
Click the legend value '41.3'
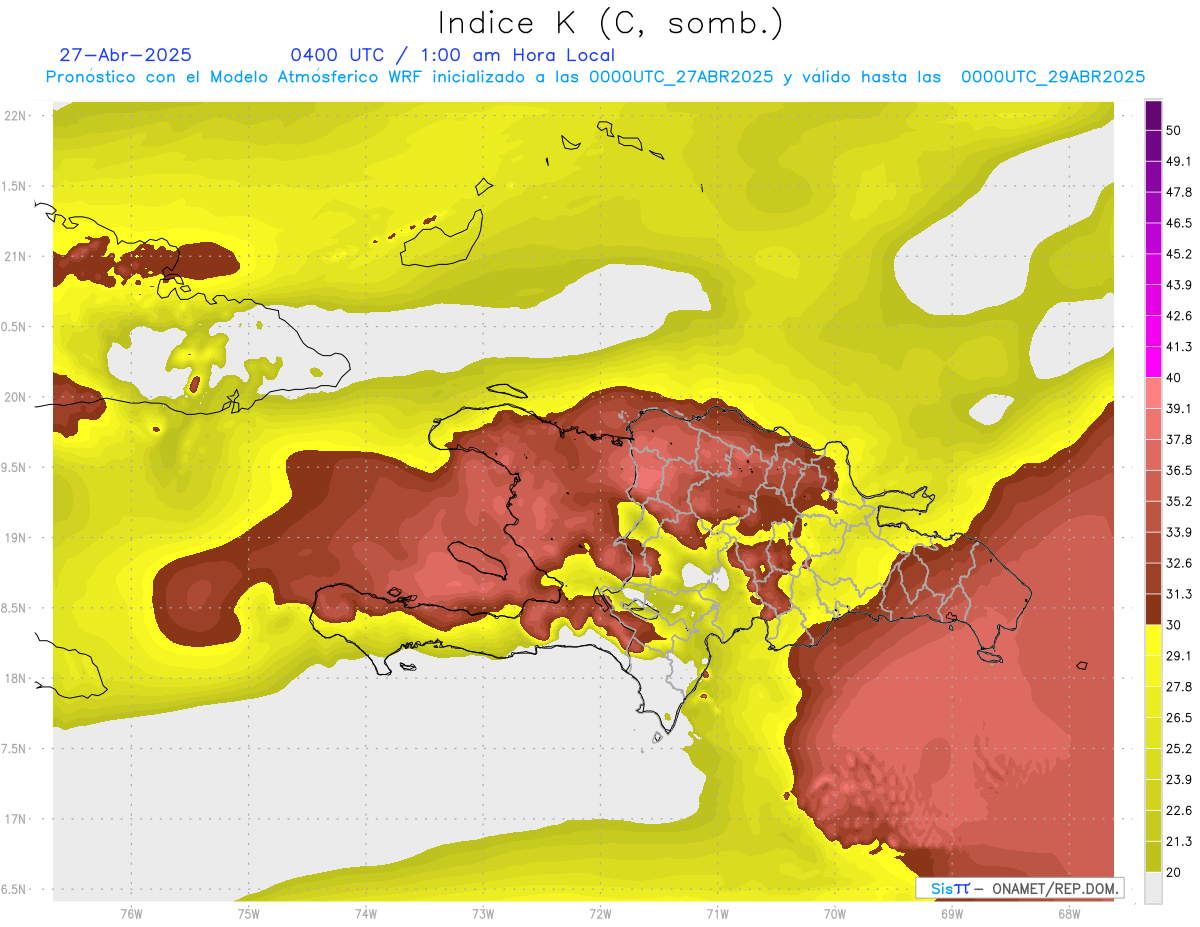point(1179,347)
